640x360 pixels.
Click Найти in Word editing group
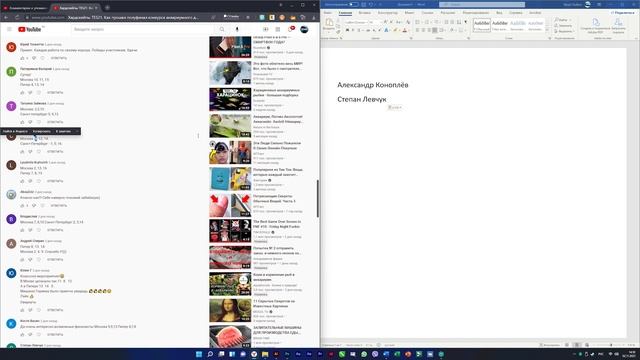[562, 20]
